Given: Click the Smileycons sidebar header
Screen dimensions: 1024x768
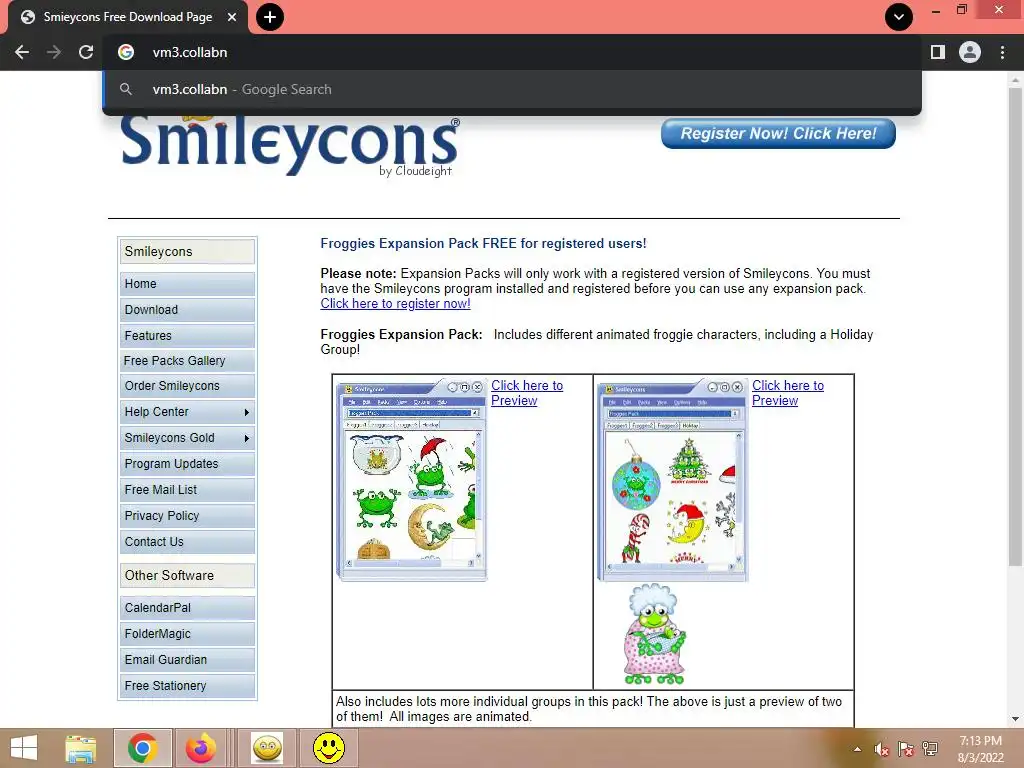Looking at the screenshot, I should tap(187, 251).
